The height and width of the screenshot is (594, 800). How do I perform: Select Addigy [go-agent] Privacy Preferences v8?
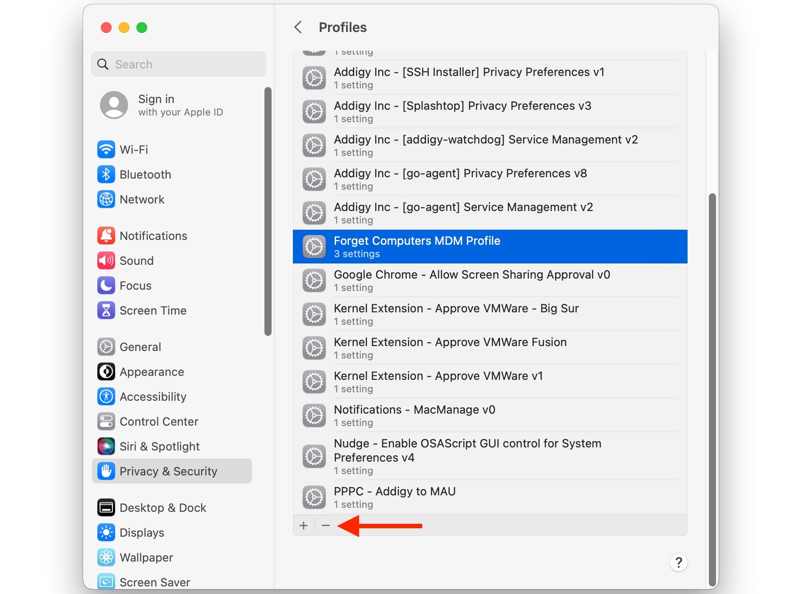490,179
